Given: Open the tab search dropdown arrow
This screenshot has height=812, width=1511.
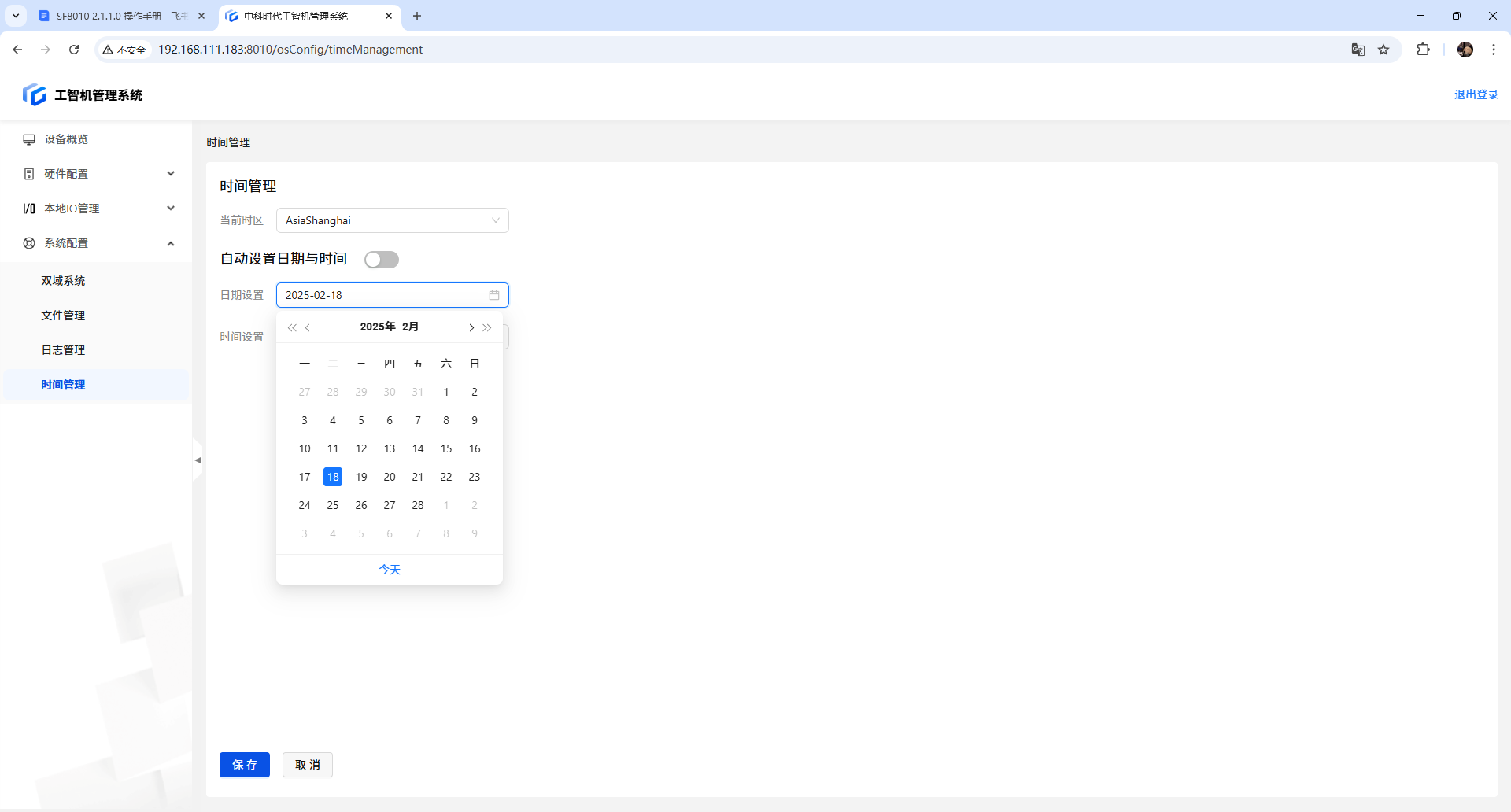Looking at the screenshot, I should [16, 16].
